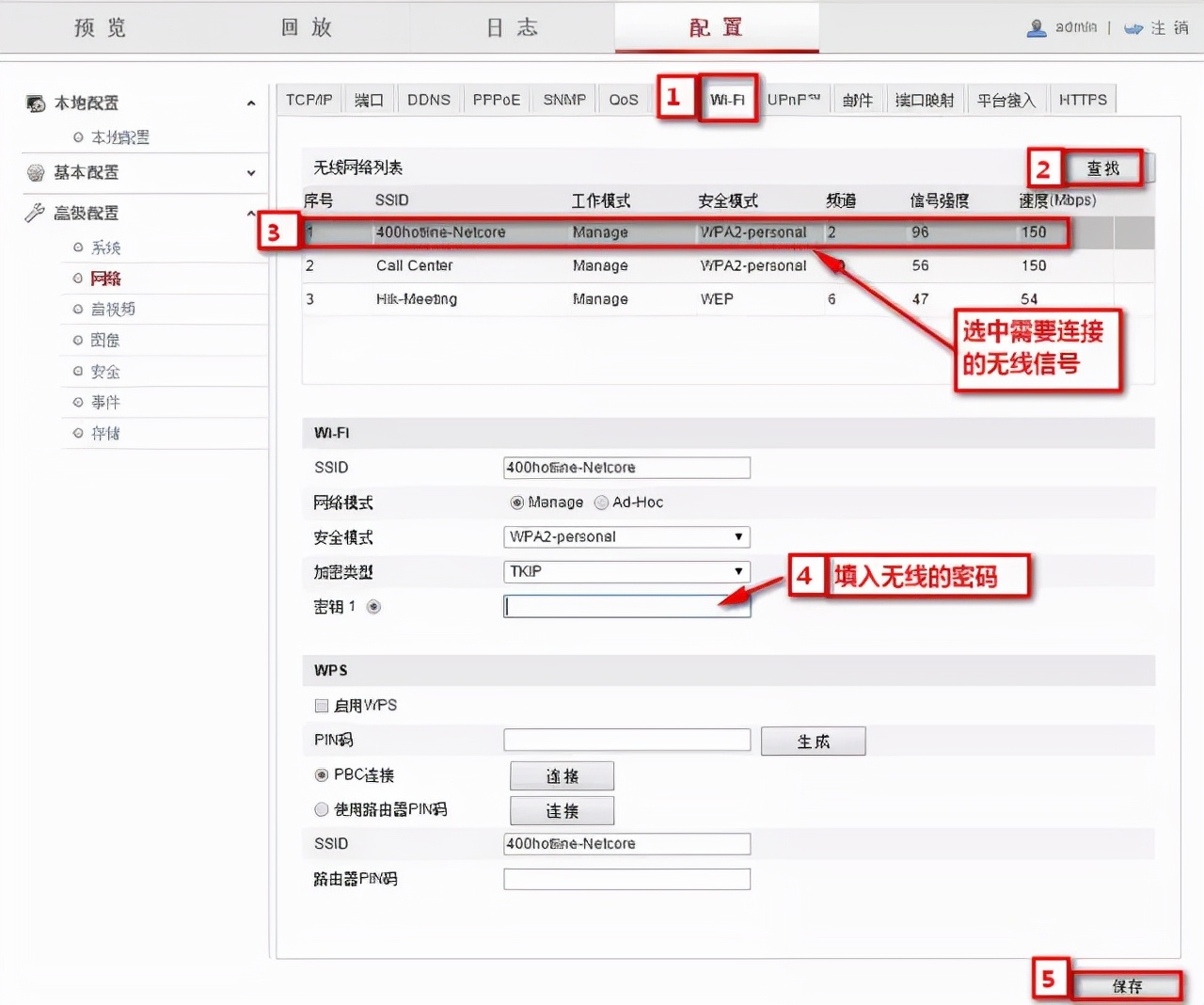Screen dimensions: 1204x1005
Task: Select the Ad-Hoc network mode radio button
Action: pos(601,502)
